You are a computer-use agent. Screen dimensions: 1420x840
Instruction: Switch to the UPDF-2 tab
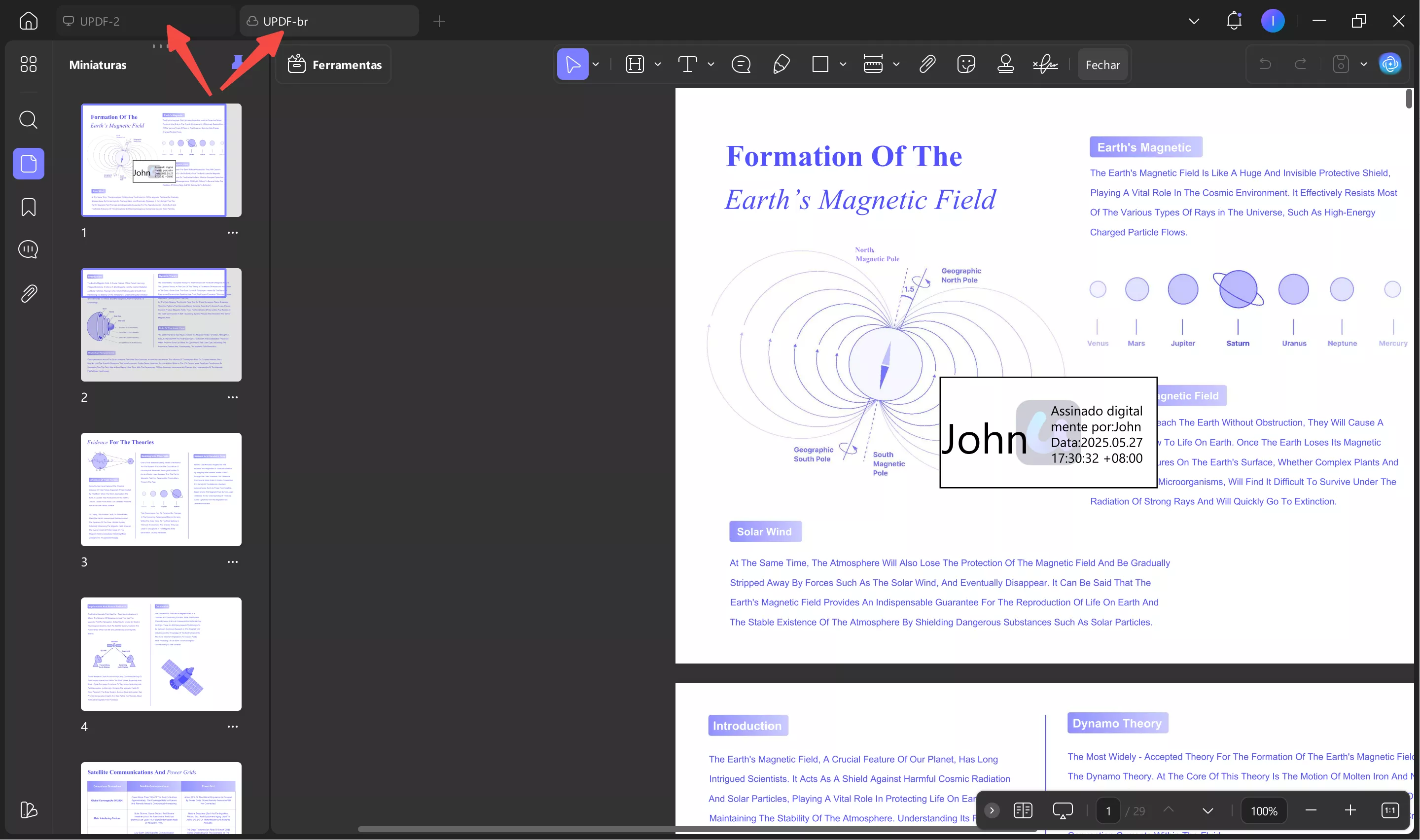[x=100, y=22]
